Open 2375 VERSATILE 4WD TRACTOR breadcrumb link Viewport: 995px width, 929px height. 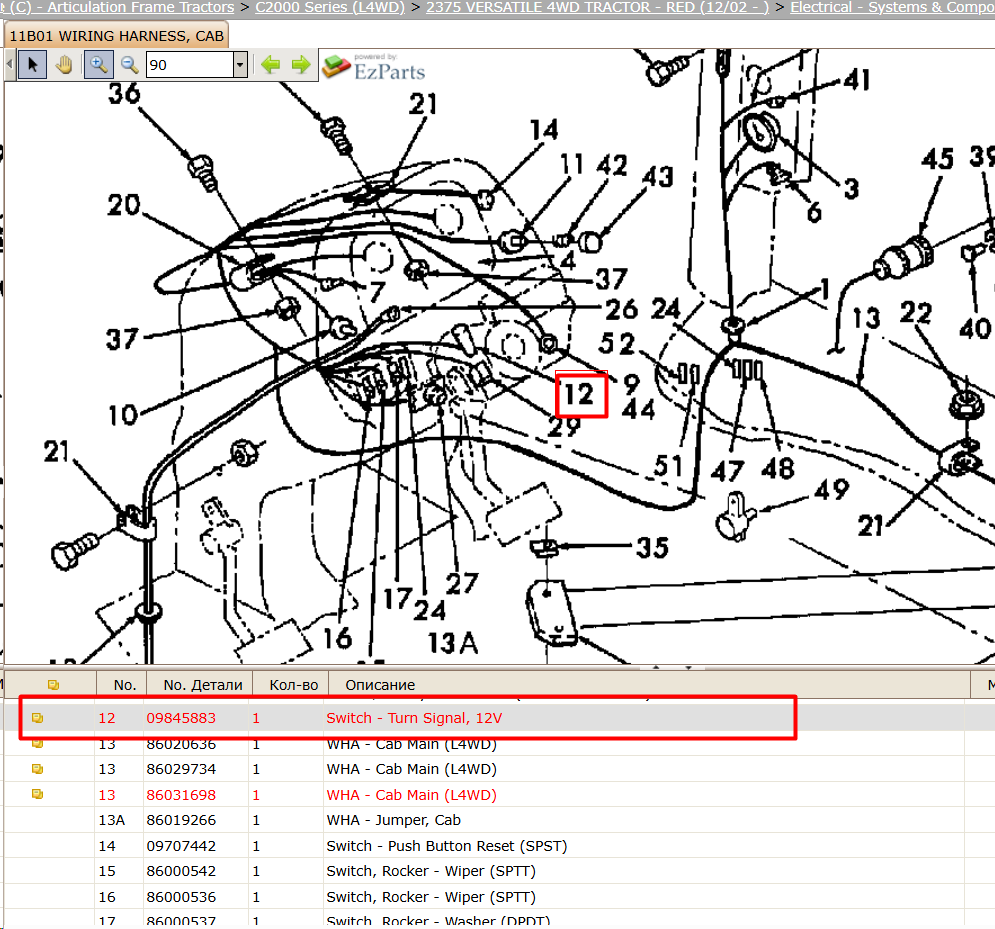[597, 7]
